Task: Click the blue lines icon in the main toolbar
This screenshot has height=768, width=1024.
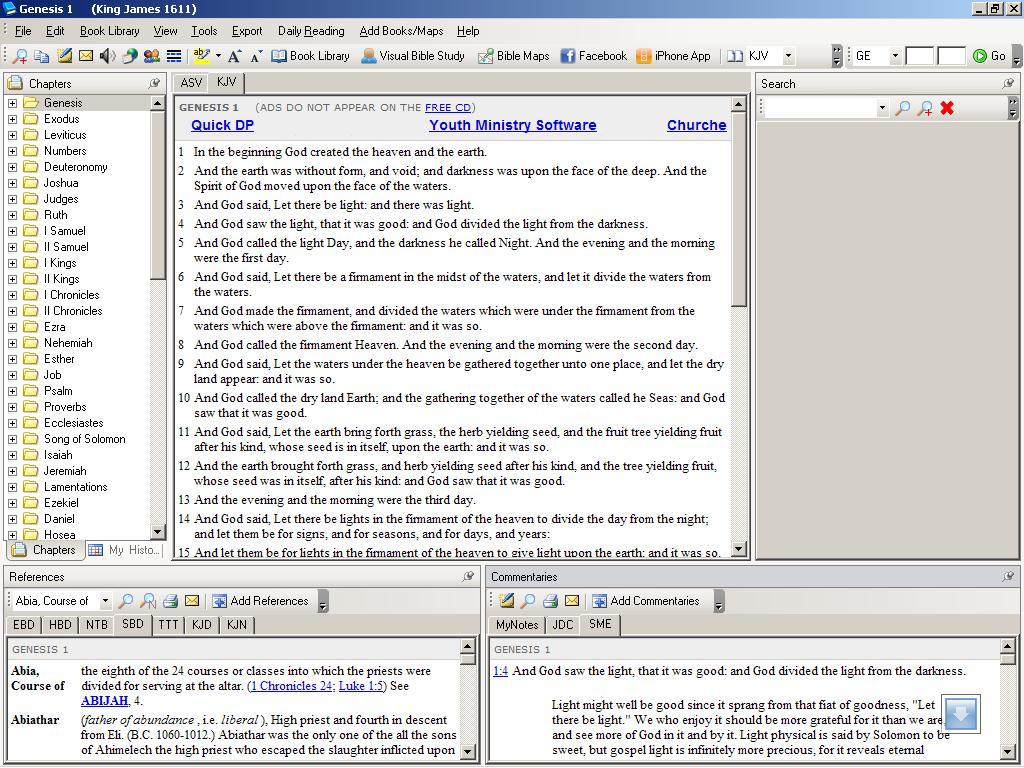Action: 174,56
